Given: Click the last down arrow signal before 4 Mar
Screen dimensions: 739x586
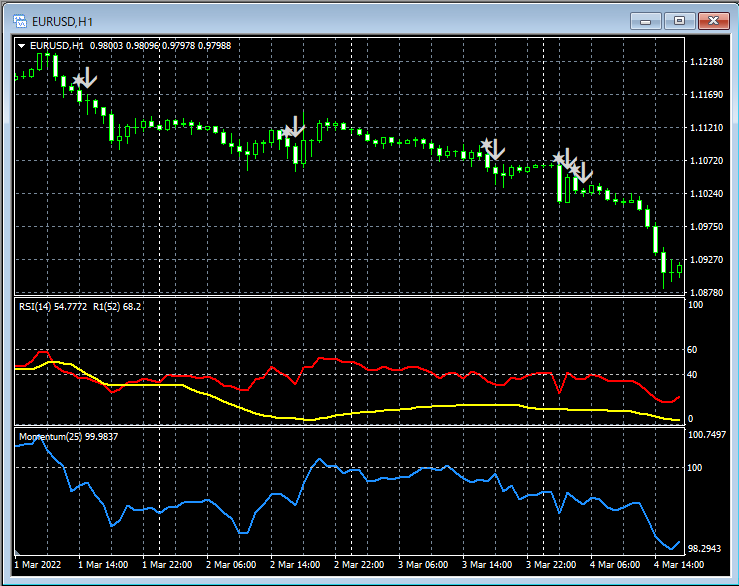Looking at the screenshot, I should click(583, 172).
